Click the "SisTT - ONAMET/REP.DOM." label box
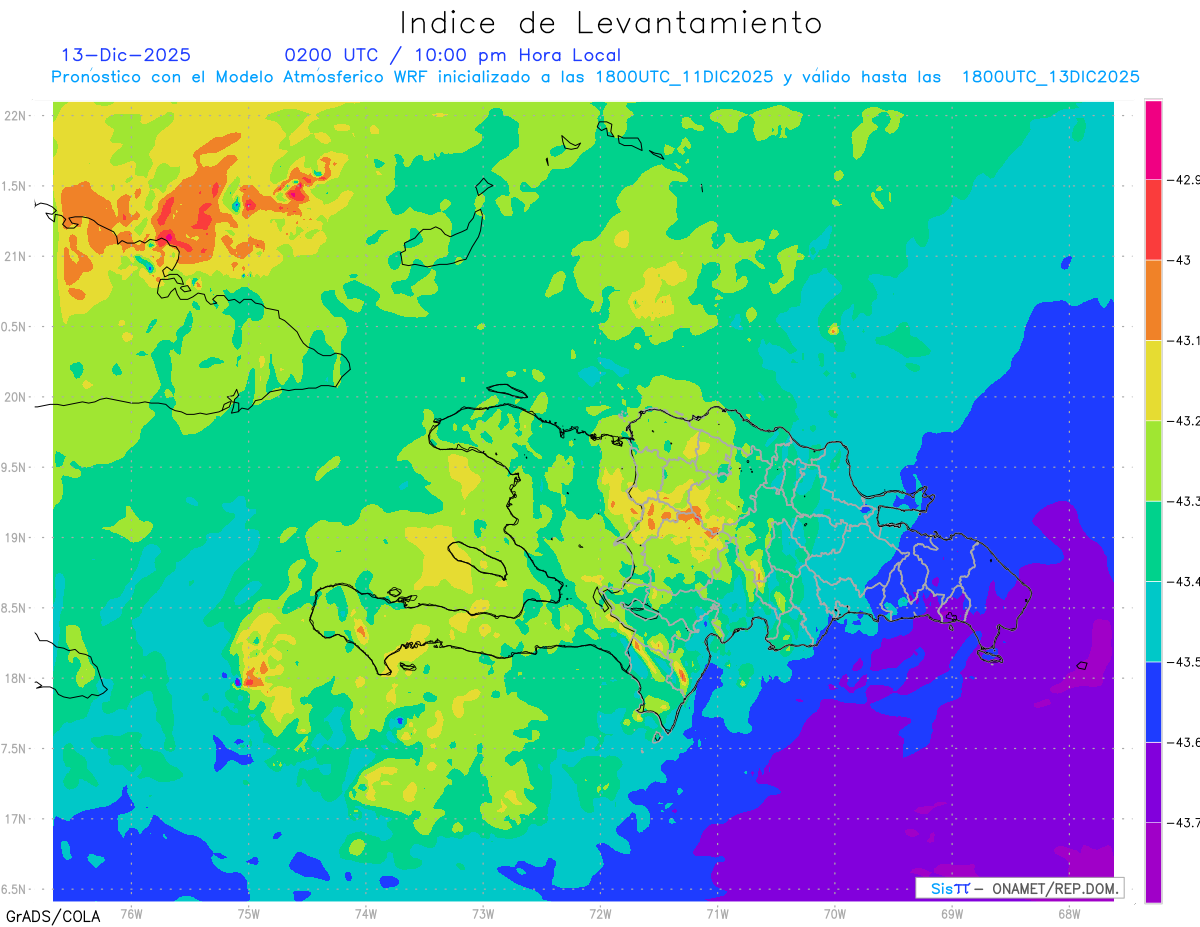Viewport: 1200px width, 927px height. [1020, 888]
